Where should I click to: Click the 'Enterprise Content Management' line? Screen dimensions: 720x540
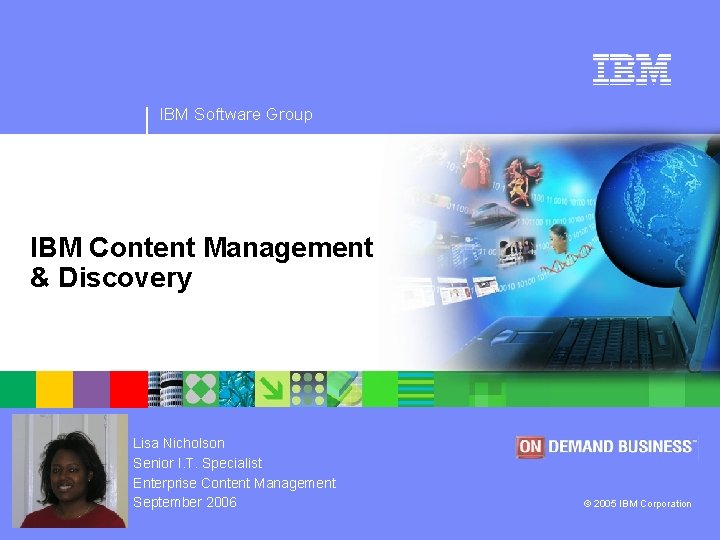click(x=234, y=483)
